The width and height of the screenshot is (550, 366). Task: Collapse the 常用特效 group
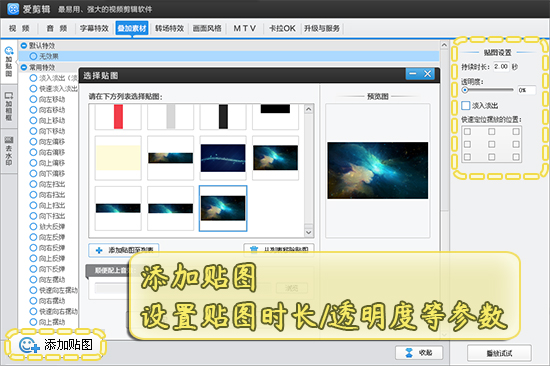tap(24, 67)
